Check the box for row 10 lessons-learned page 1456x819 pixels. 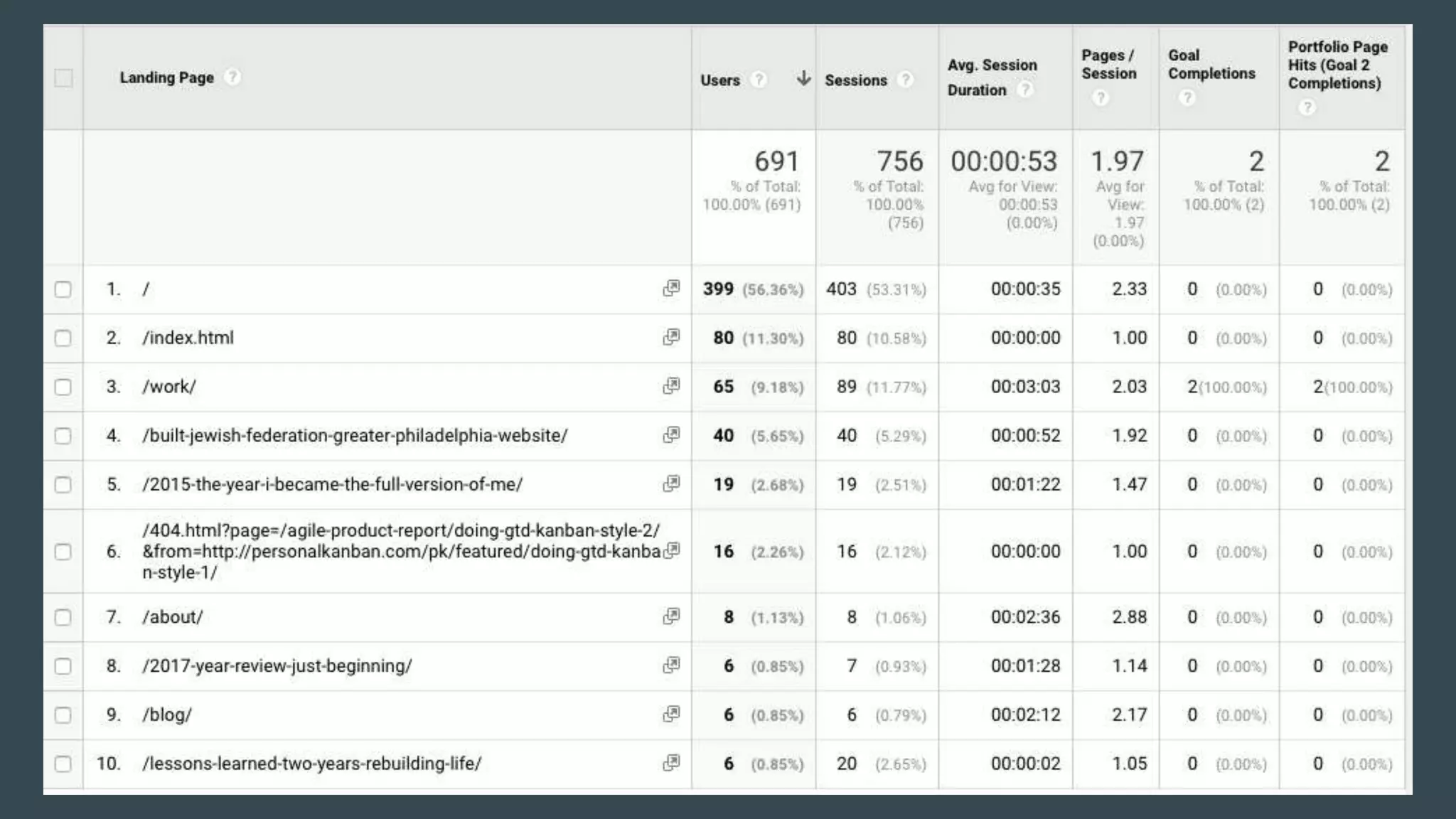(63, 764)
